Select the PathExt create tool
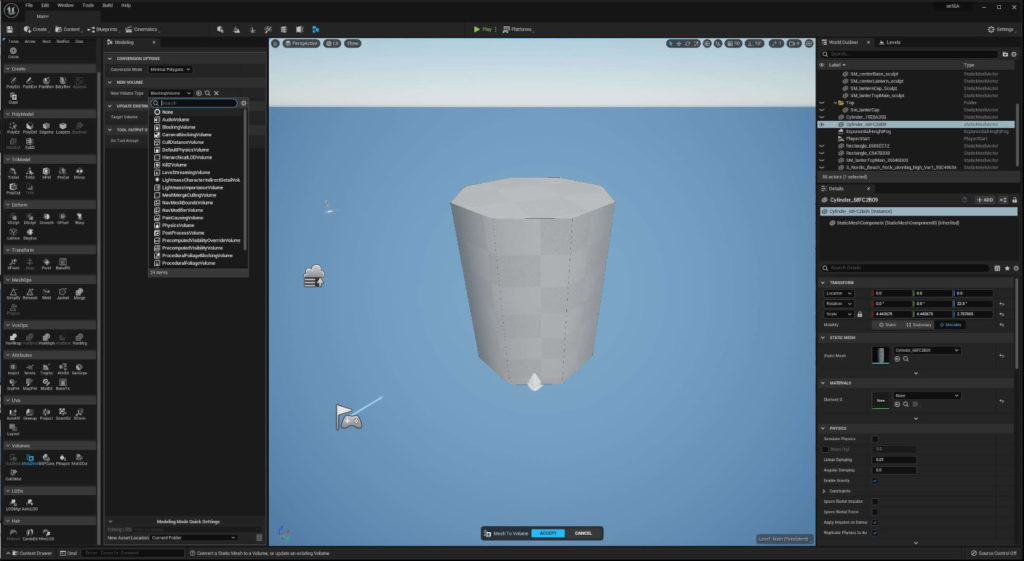The image size is (1024, 561). (29, 82)
